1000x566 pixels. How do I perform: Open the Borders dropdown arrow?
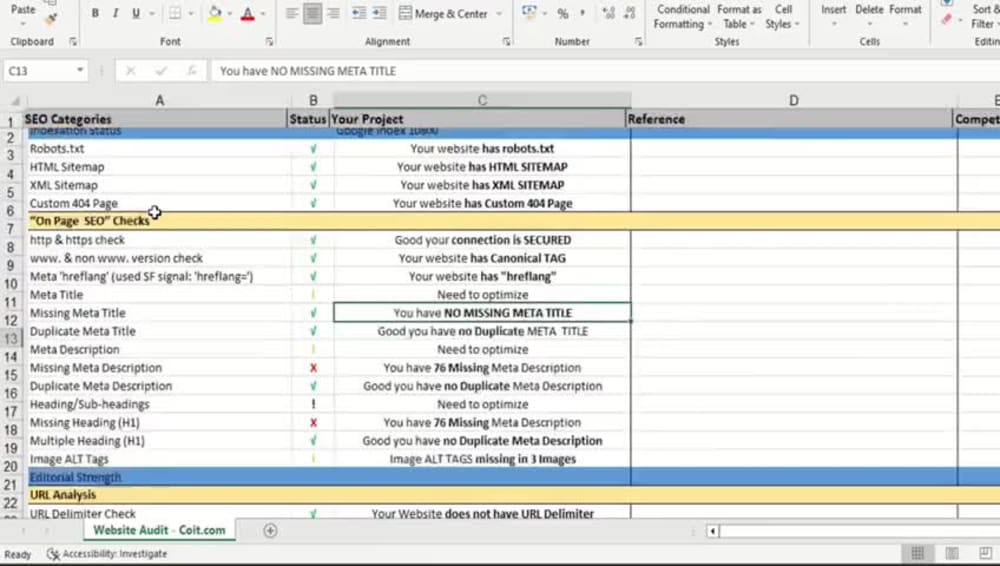191,13
